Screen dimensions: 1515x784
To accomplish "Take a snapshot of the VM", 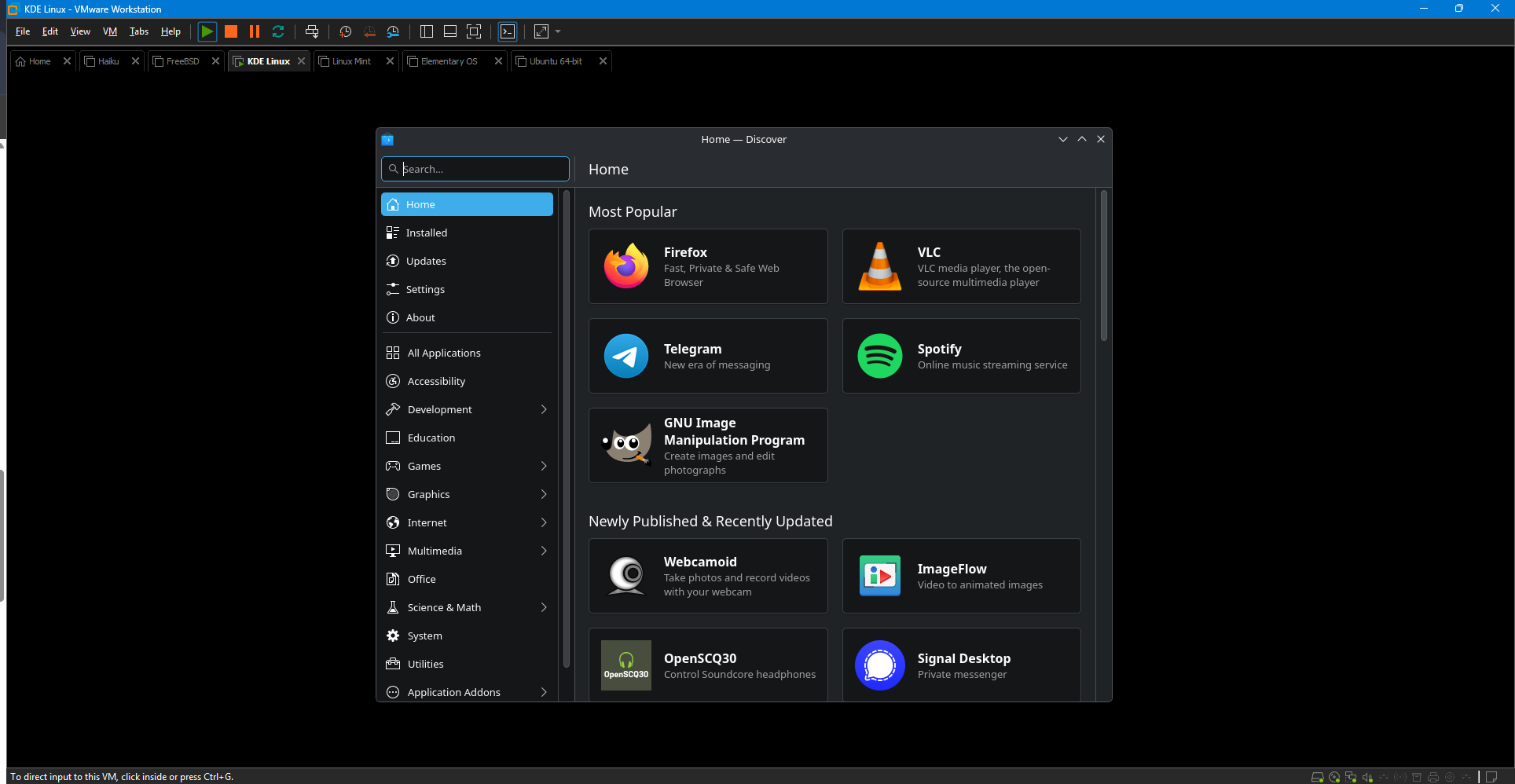I will 345,31.
